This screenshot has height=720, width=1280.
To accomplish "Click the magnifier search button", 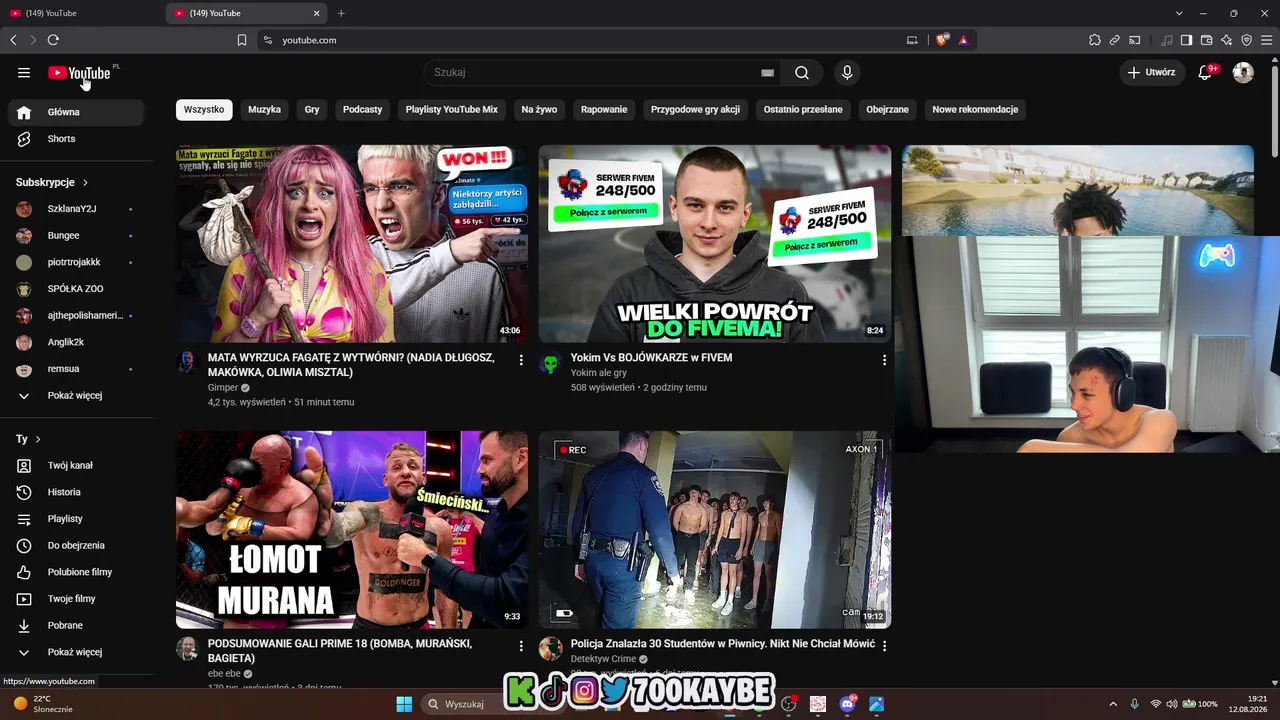I will pyautogui.click(x=802, y=72).
